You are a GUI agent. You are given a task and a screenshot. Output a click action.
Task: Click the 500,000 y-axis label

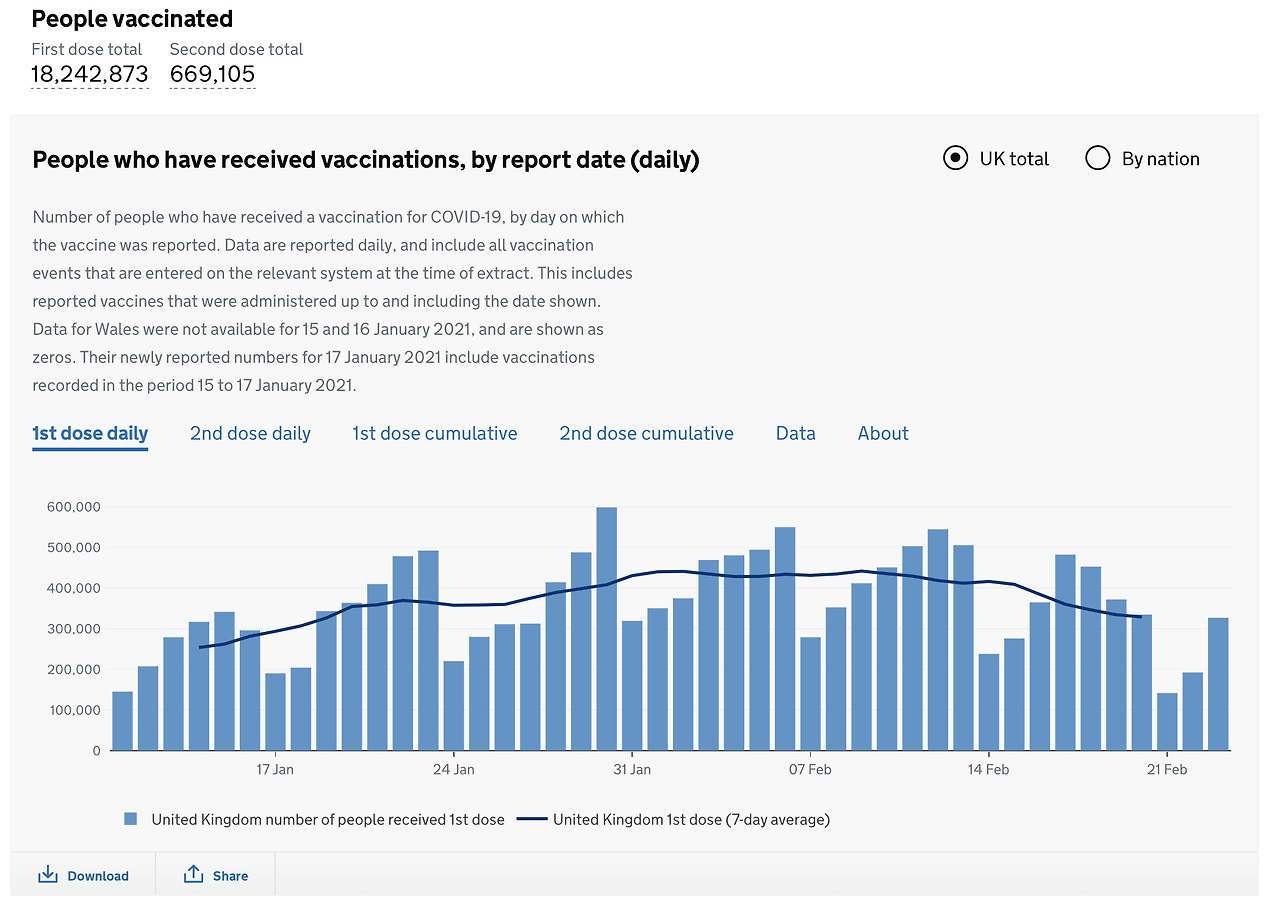(x=73, y=548)
